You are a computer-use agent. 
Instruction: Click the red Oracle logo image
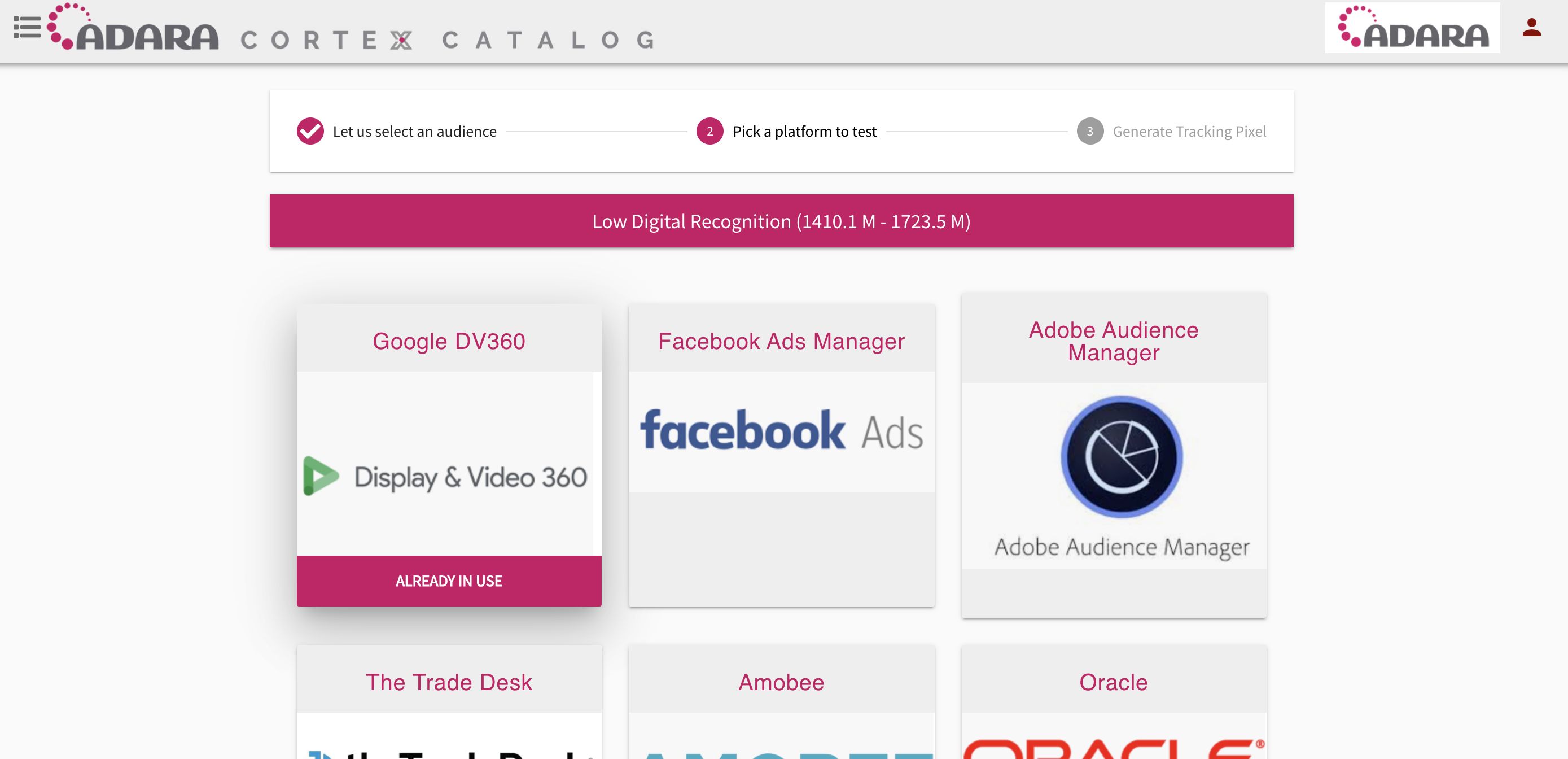[x=1114, y=749]
